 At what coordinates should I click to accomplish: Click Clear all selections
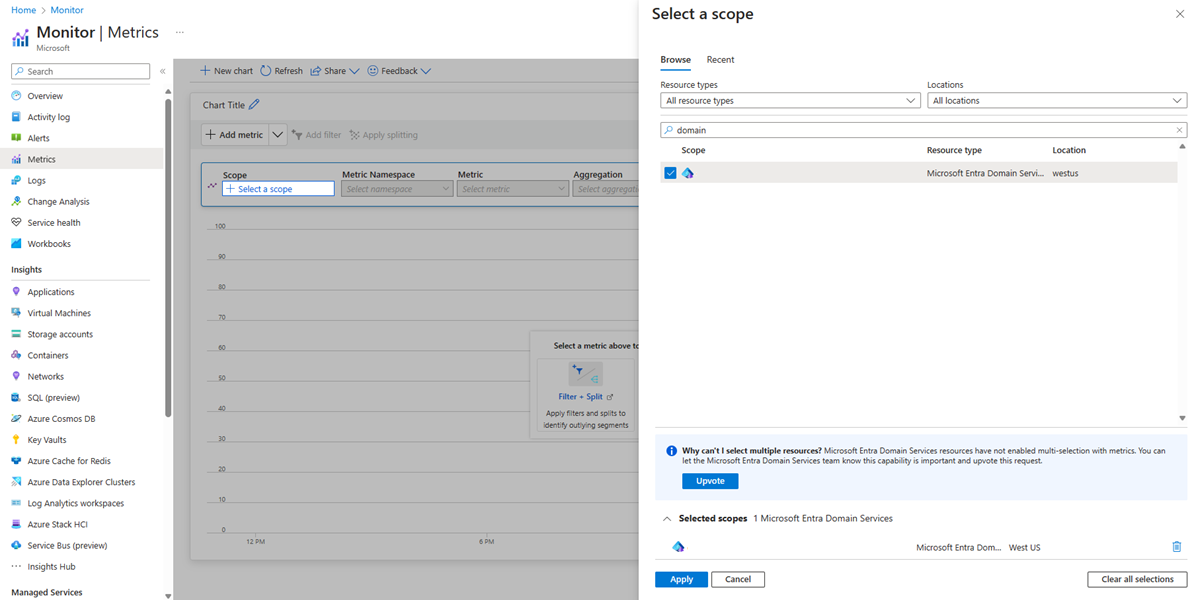pyautogui.click(x=1137, y=579)
